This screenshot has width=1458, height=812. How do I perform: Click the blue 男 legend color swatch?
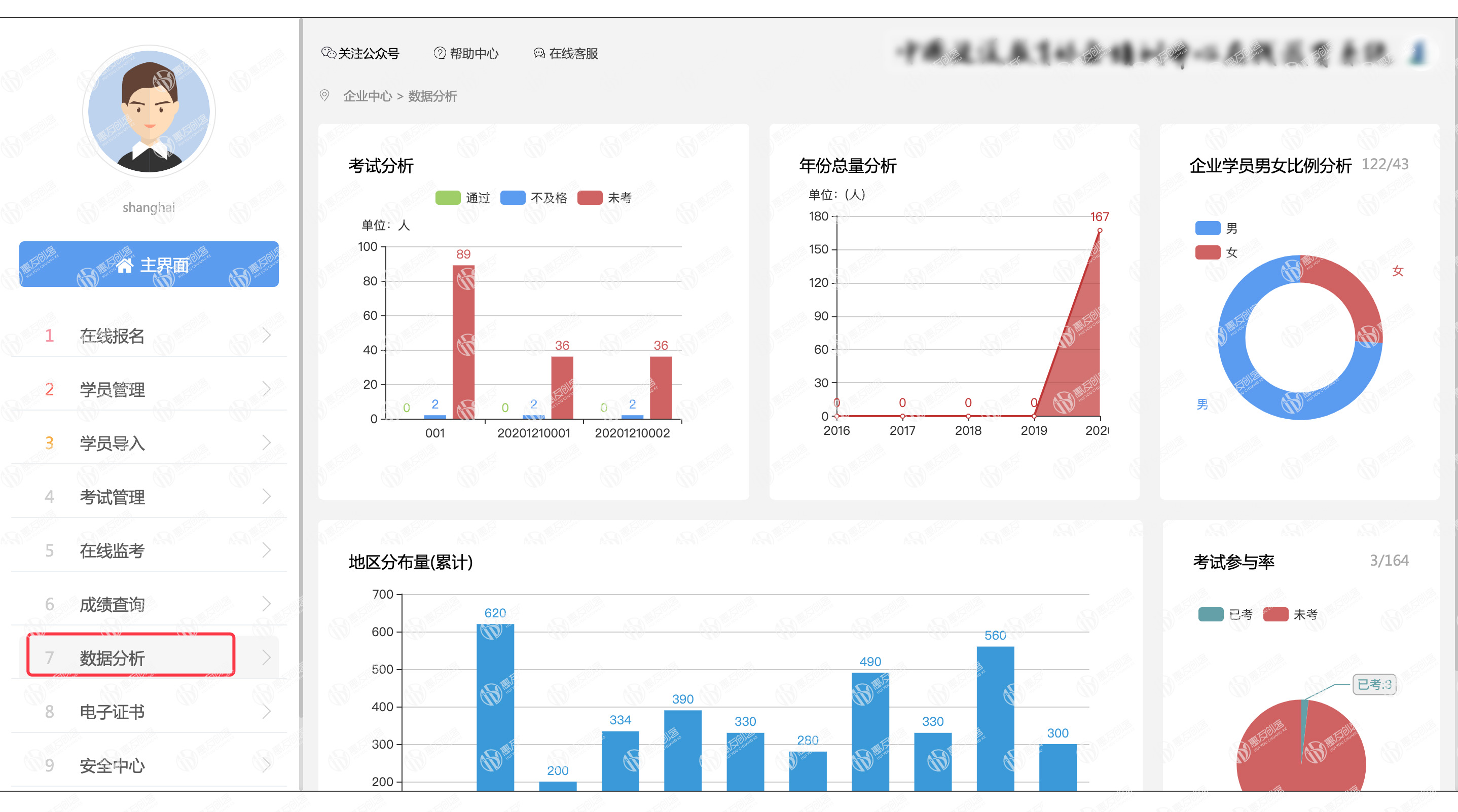click(1207, 228)
